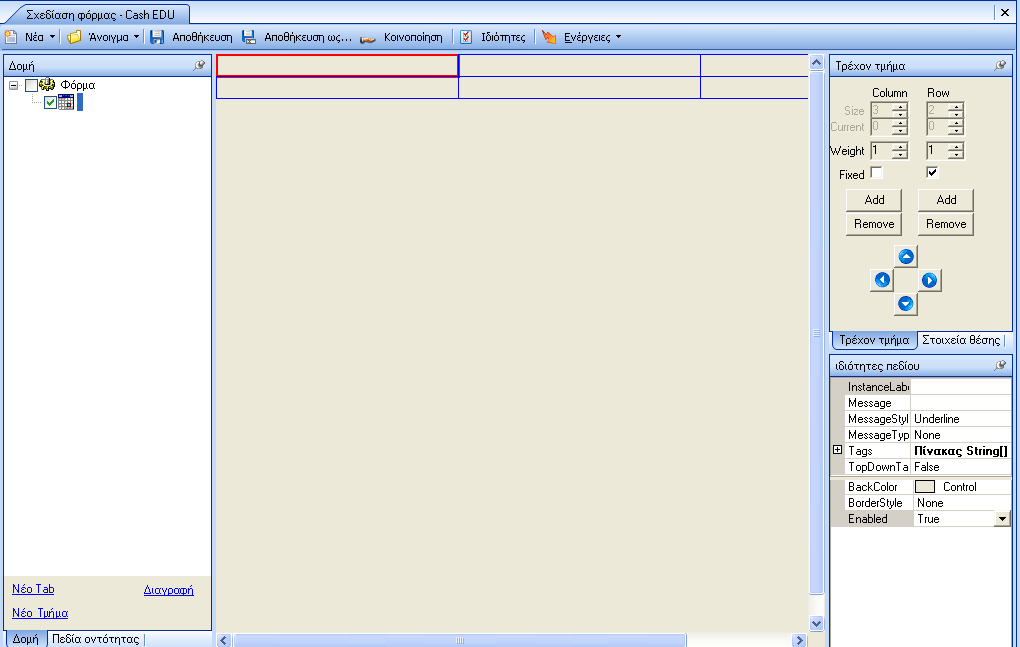1020x647 pixels.
Task: Expand the Tags property
Action: [838, 450]
